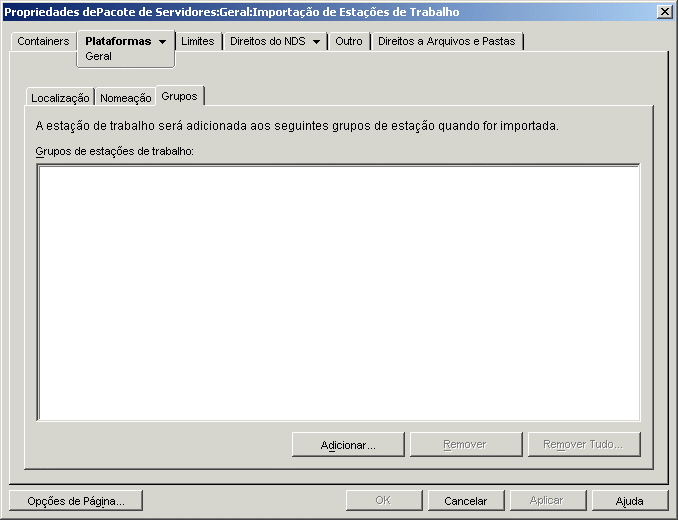Click the 'Grupos de estações de trabalho:' label
678x520 pixels.
pos(115,151)
